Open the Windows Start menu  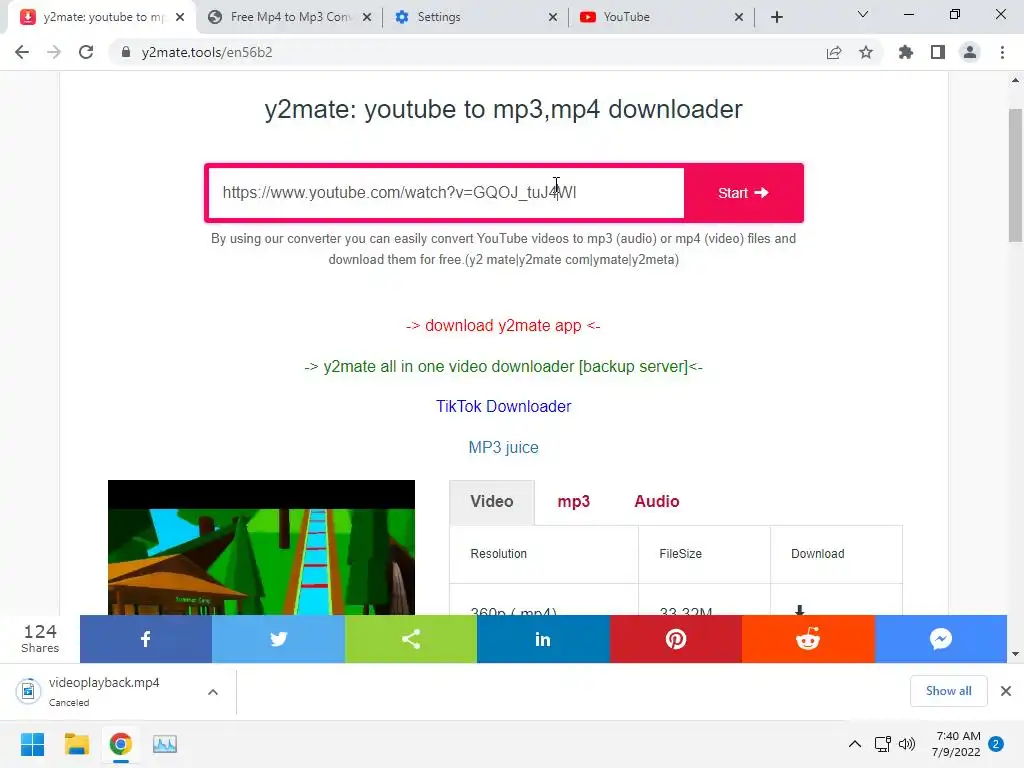click(32, 744)
